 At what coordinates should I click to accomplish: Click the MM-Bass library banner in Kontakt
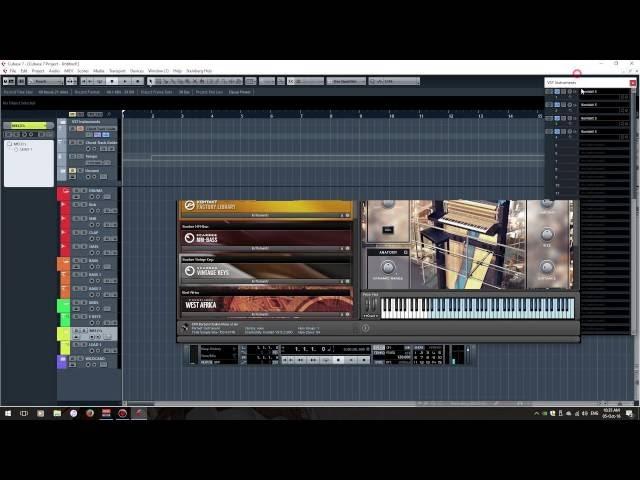coord(266,238)
